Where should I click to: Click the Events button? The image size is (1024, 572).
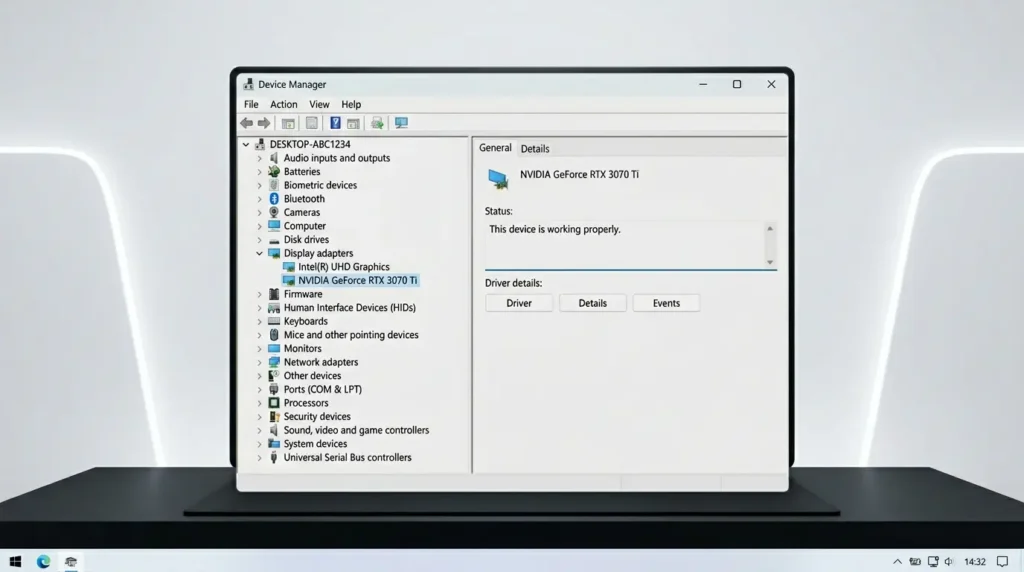[666, 303]
